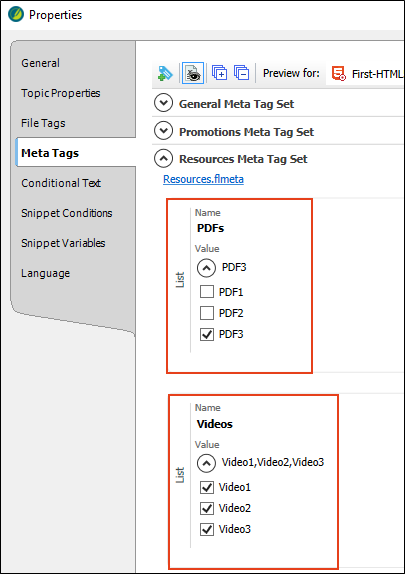405x574 pixels.
Task: Uncheck the PDF3 checkbox
Action: pyautogui.click(x=207, y=334)
